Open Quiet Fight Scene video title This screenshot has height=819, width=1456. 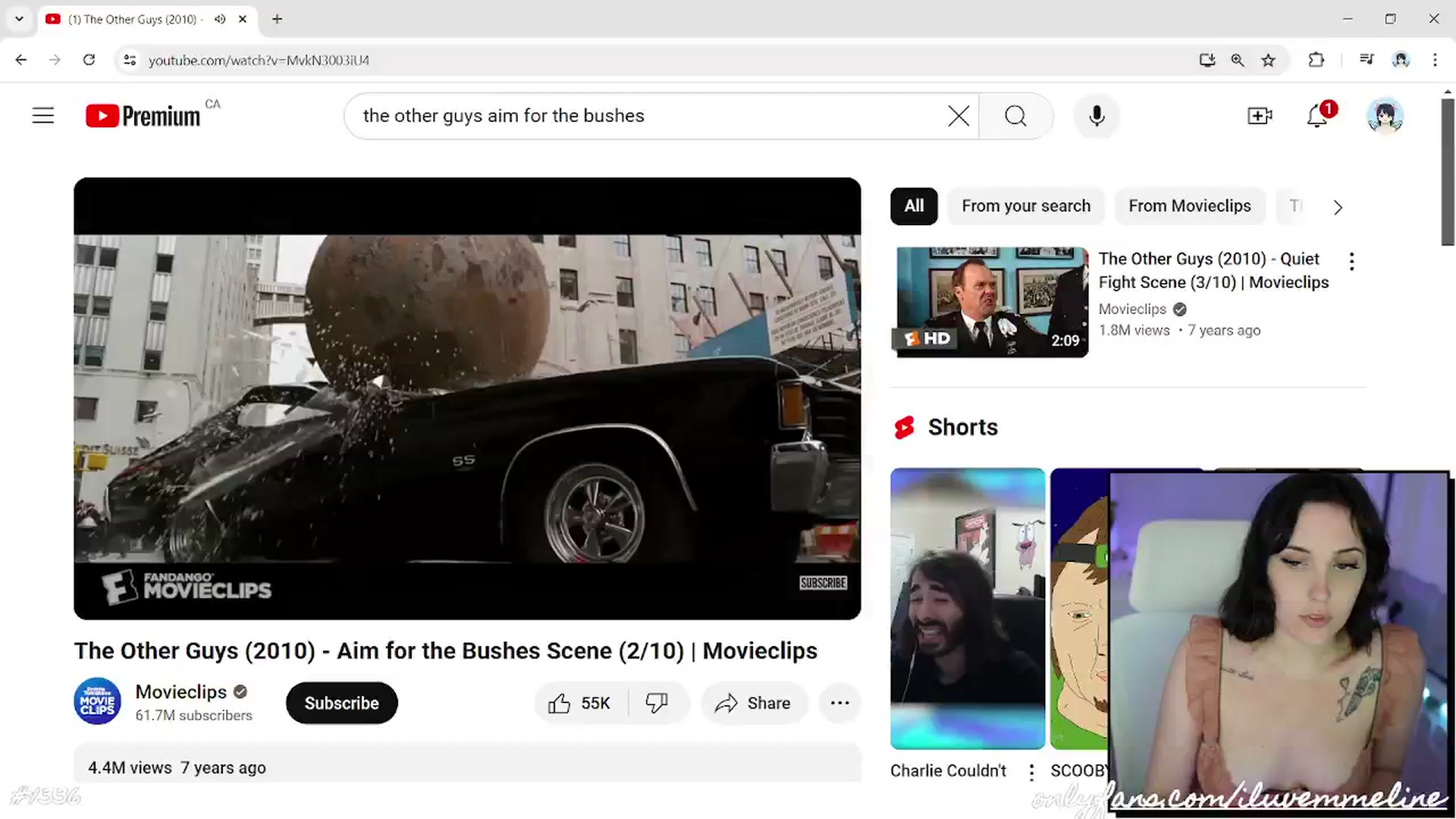coord(1213,271)
